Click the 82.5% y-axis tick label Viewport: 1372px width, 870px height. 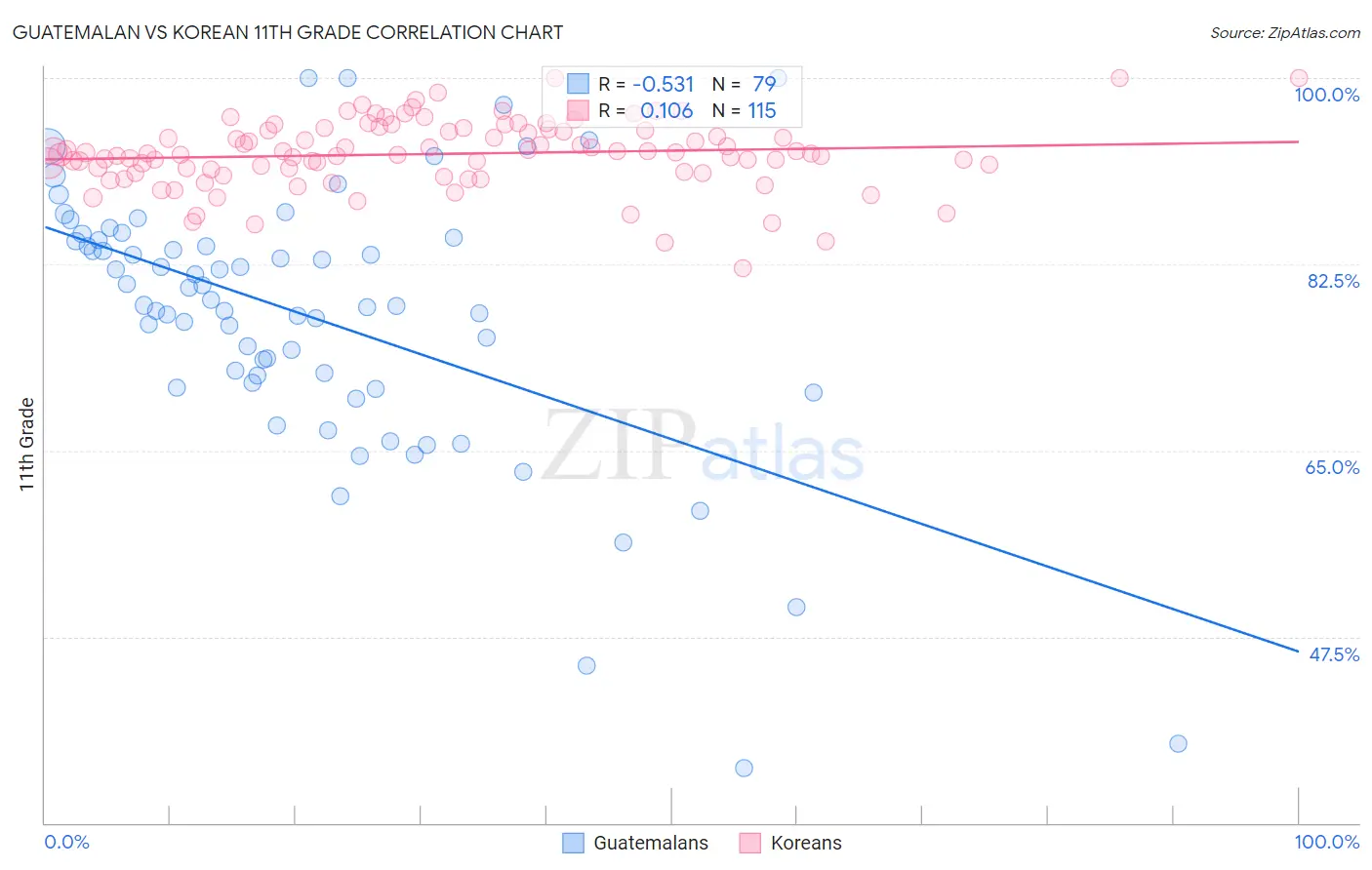tap(1333, 281)
